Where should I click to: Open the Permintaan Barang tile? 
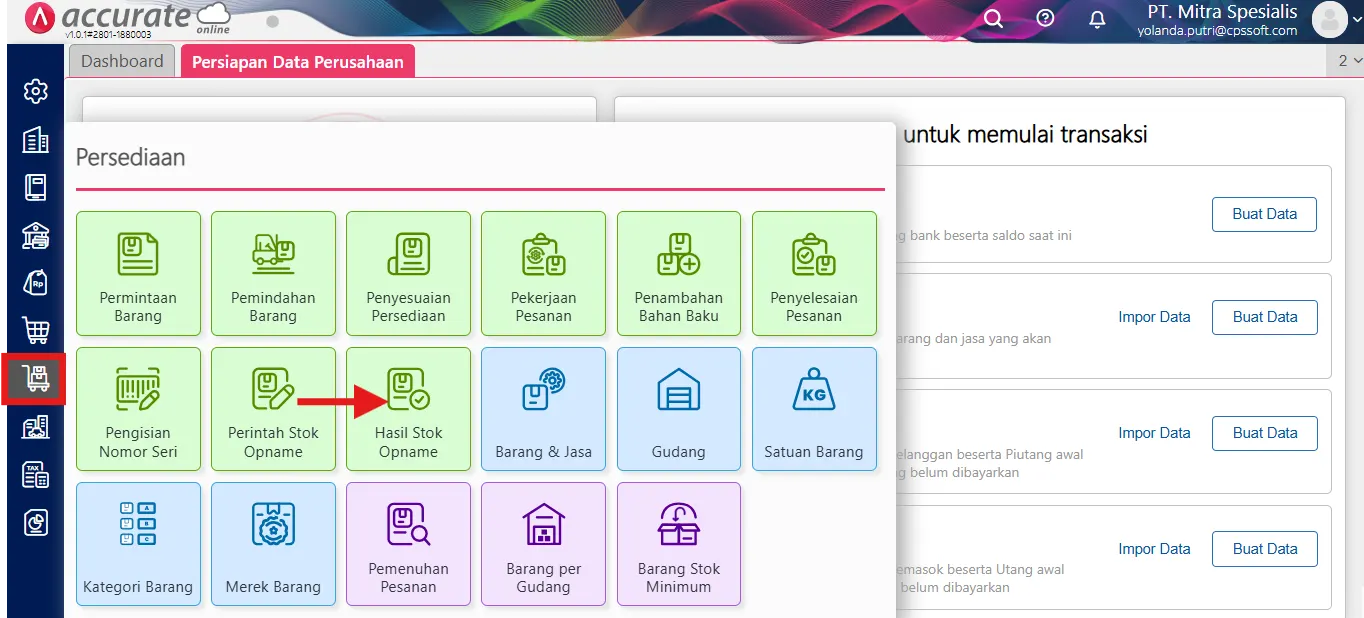[138, 273]
